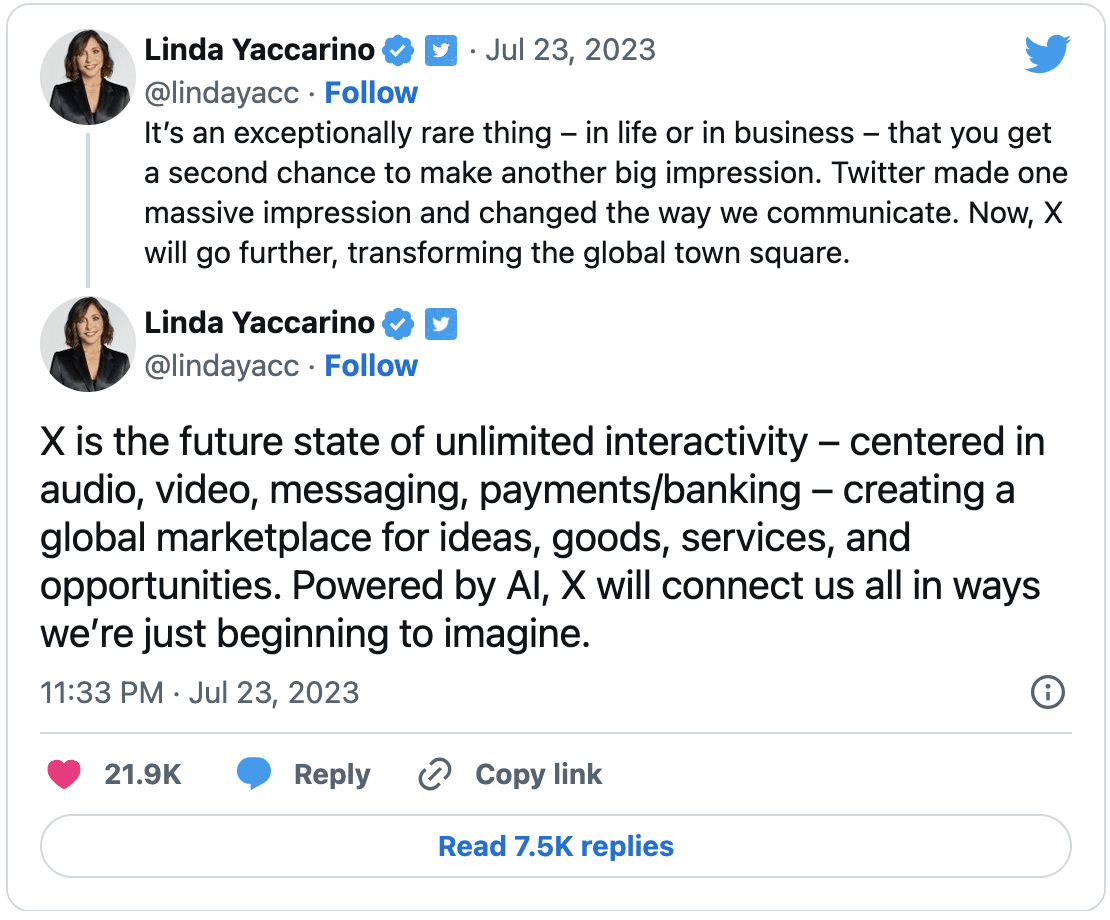This screenshot has width=1110, height=920.
Task: Click the verified badge in the top tweet
Action: pos(399,50)
